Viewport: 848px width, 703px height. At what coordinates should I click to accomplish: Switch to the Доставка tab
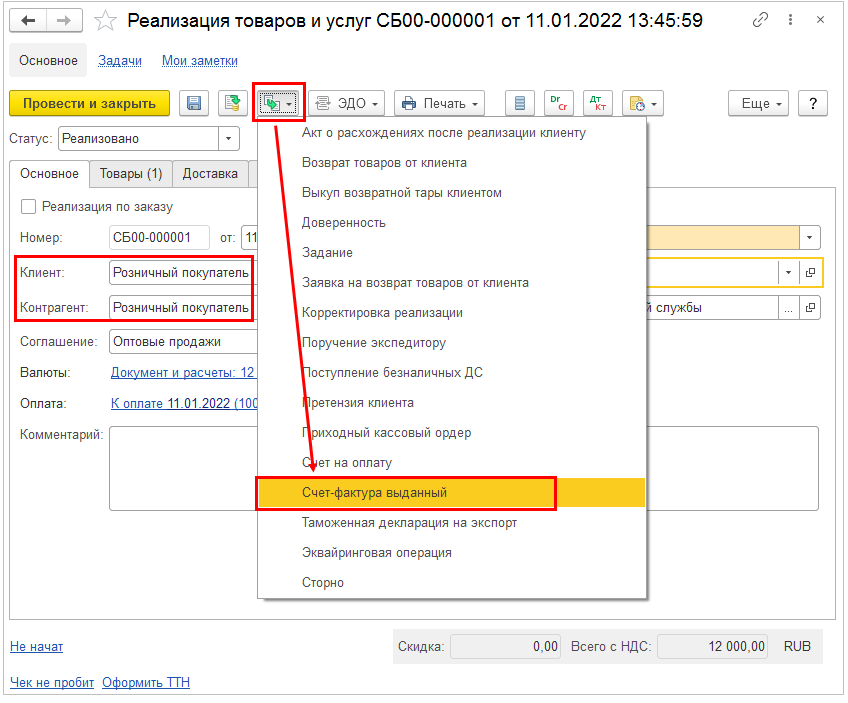point(210,174)
